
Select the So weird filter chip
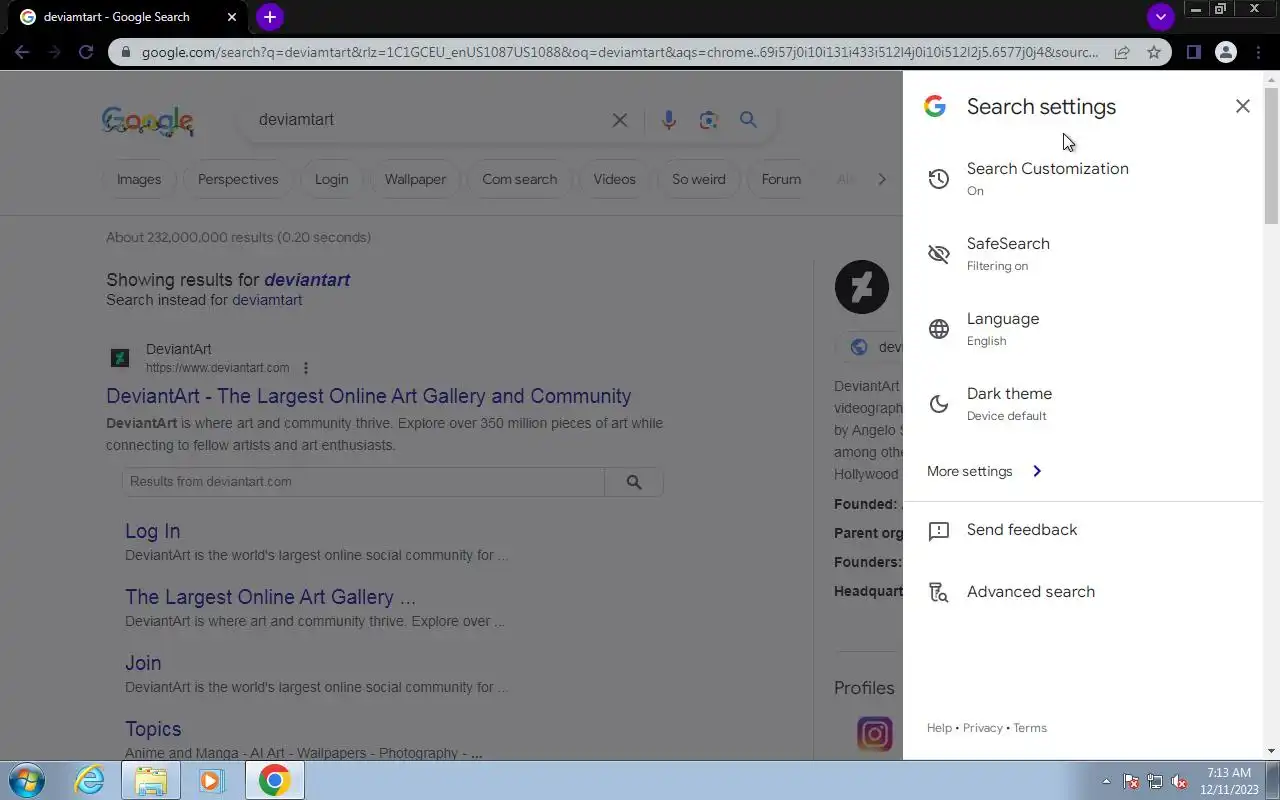(x=698, y=179)
